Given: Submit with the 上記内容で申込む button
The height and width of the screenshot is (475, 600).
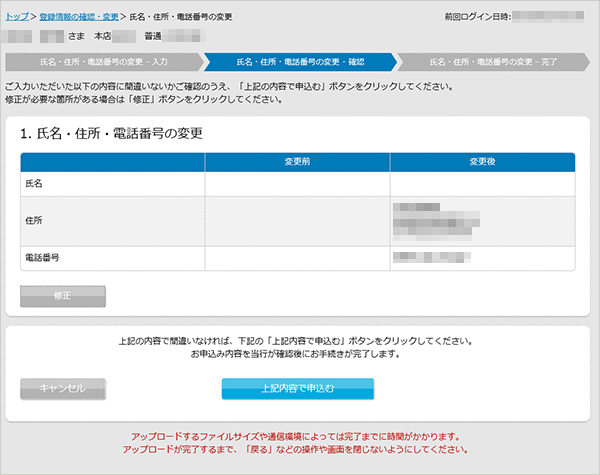Looking at the screenshot, I should pyautogui.click(x=297, y=388).
